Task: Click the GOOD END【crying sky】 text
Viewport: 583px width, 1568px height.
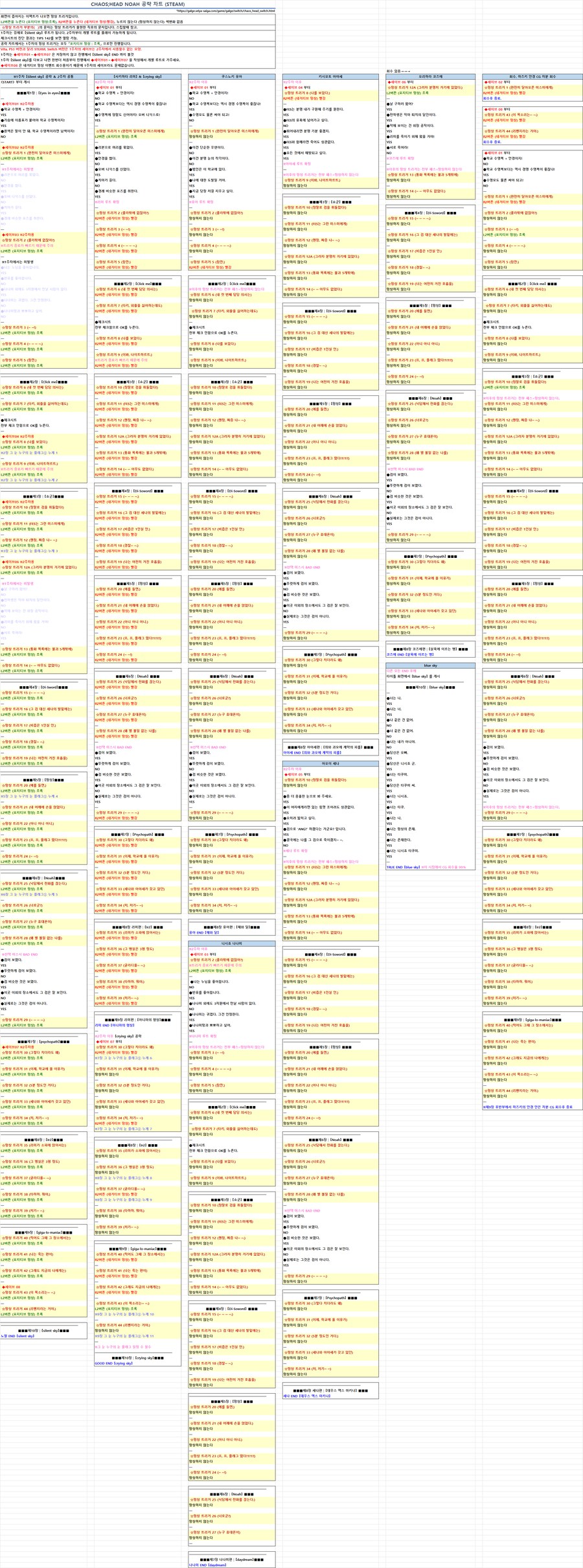Action: pyautogui.click(x=113, y=1363)
